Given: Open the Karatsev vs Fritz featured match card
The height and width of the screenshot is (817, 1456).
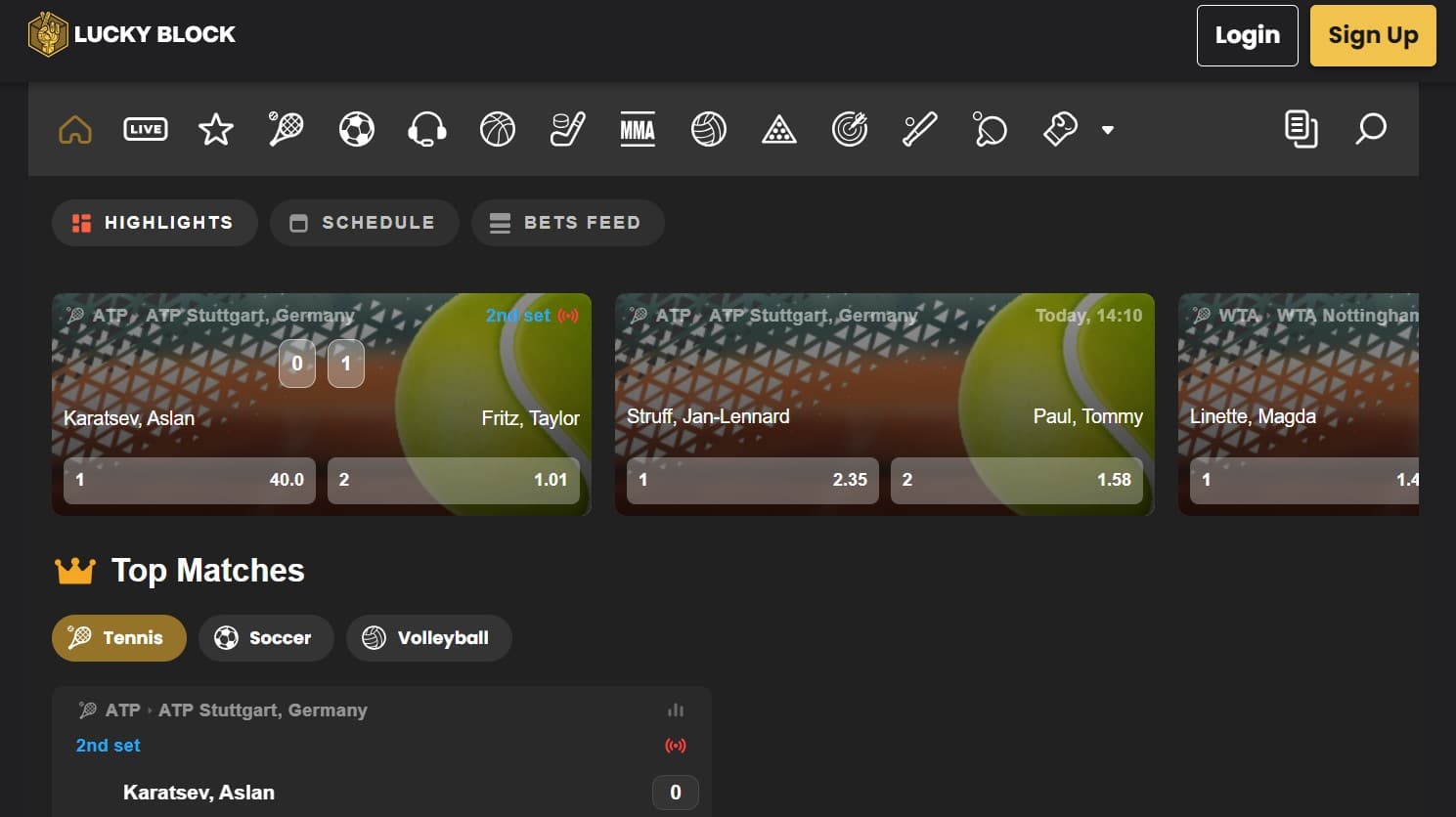Looking at the screenshot, I should pos(322,404).
